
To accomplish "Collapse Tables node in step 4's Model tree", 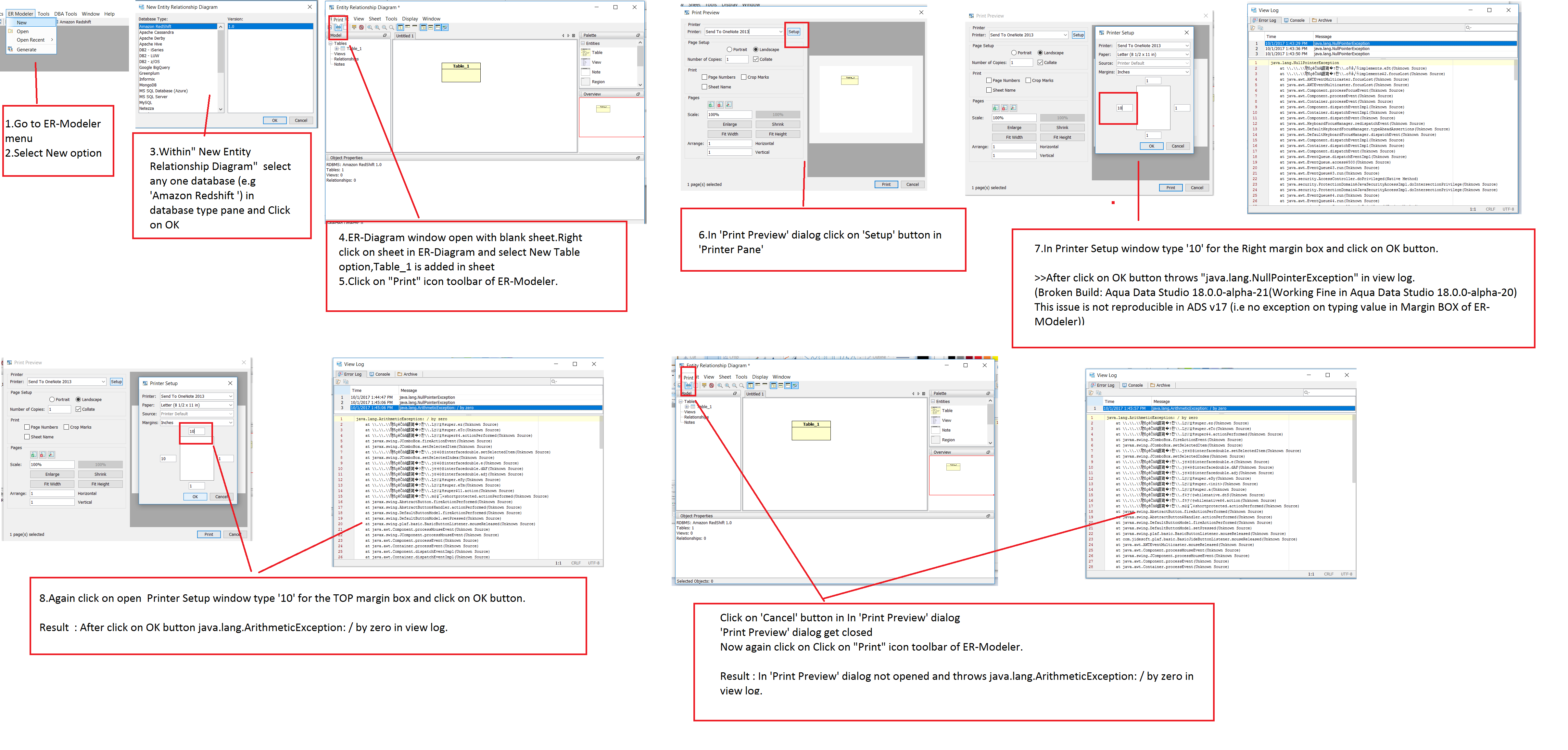I will point(331,43).
